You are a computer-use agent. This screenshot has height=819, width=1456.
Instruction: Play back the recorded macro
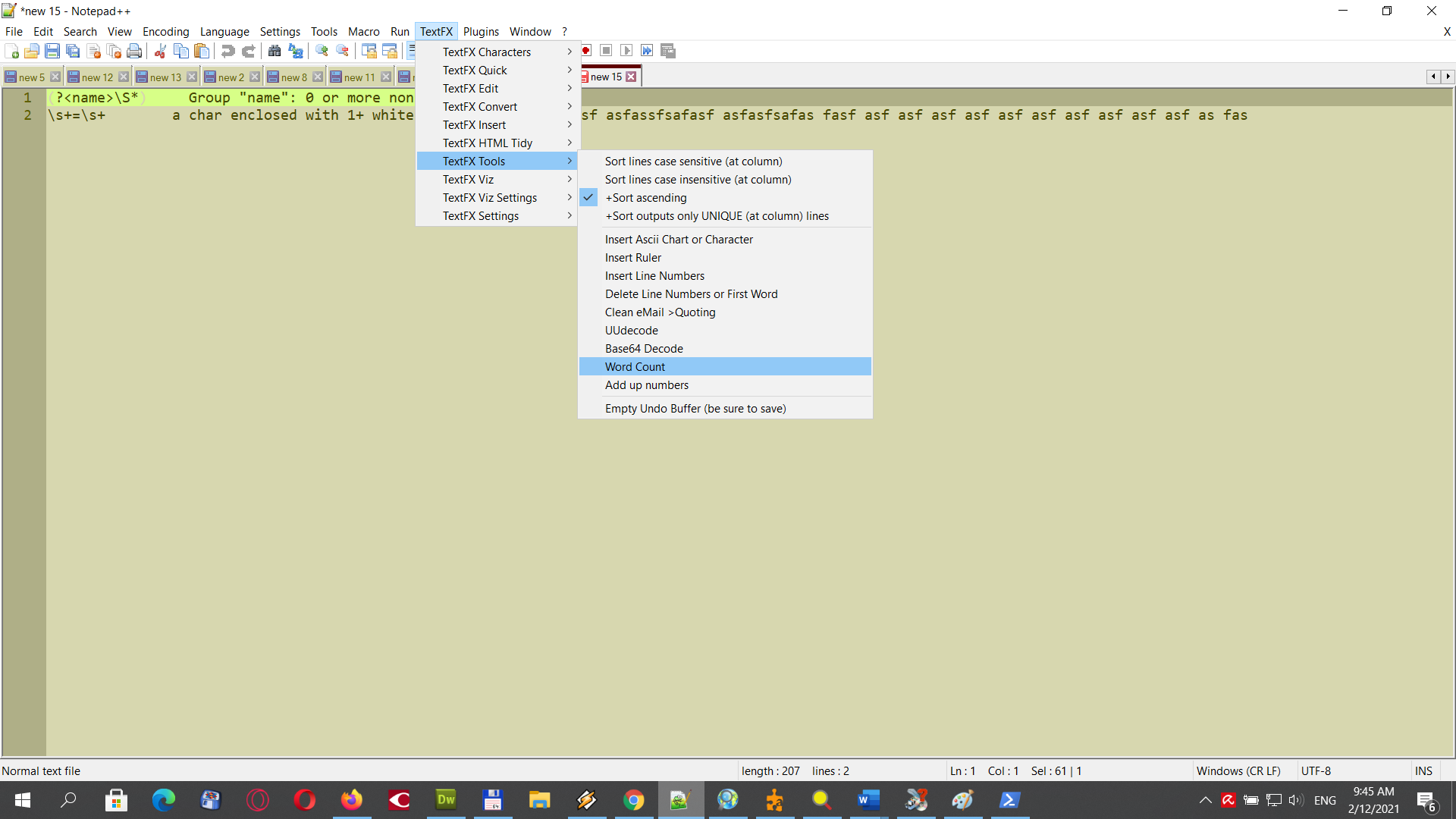(626, 51)
